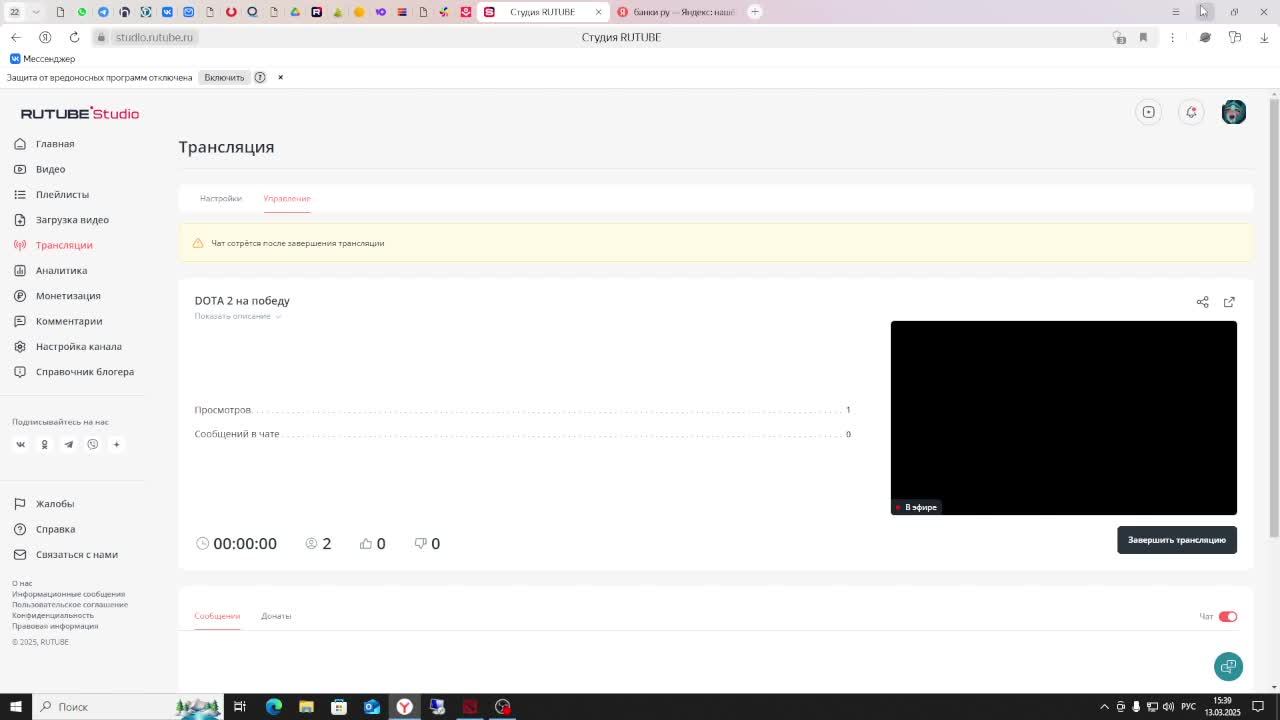Reload the page

click(74, 37)
